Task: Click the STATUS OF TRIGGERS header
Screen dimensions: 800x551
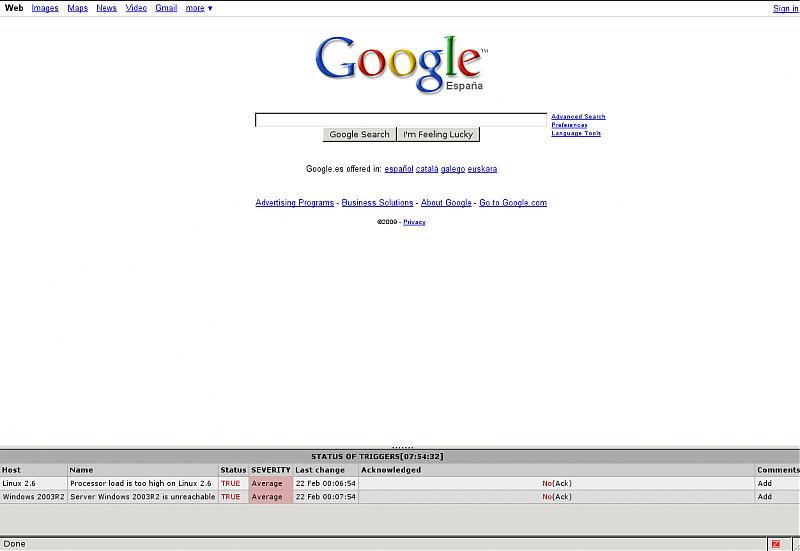Action: [377, 457]
